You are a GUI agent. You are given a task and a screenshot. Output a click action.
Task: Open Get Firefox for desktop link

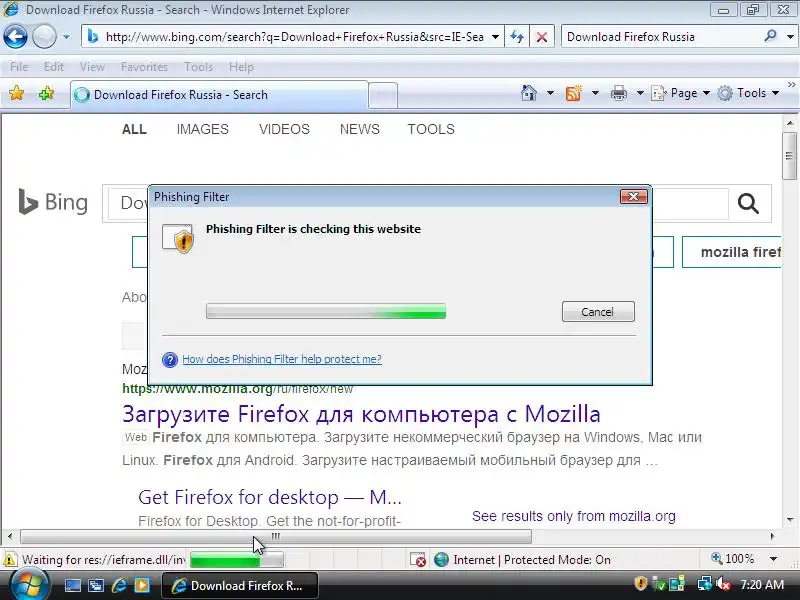coord(270,497)
